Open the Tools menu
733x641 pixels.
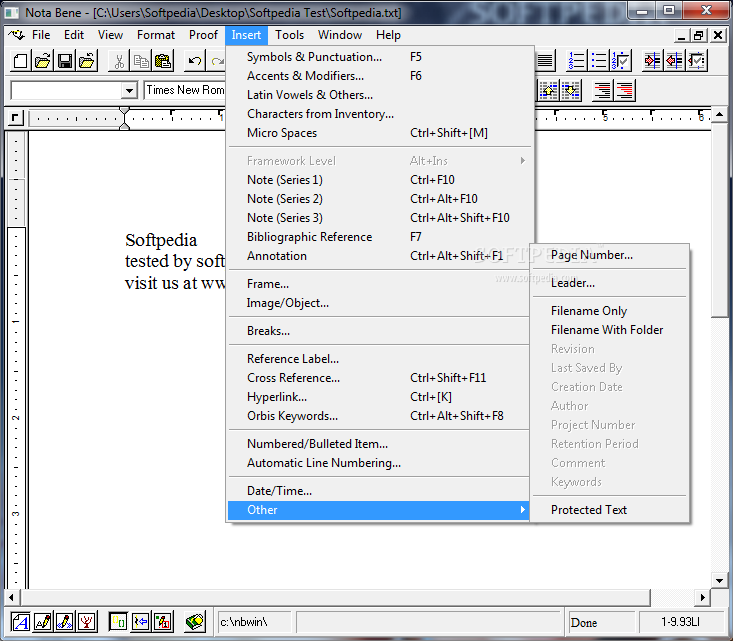tap(289, 35)
